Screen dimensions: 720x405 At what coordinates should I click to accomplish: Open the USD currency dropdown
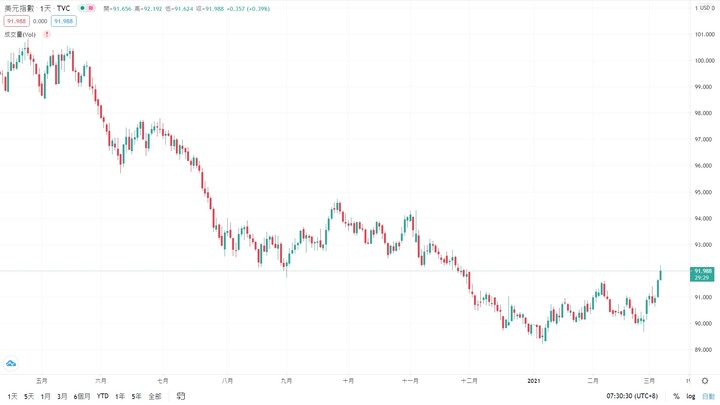tap(704, 8)
